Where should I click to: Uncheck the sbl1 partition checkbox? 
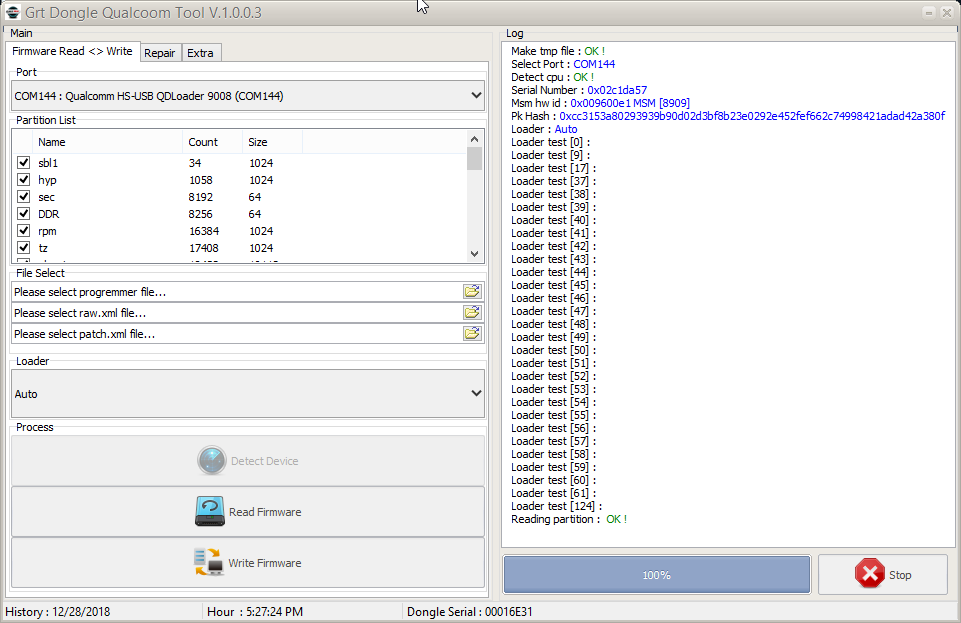point(23,162)
